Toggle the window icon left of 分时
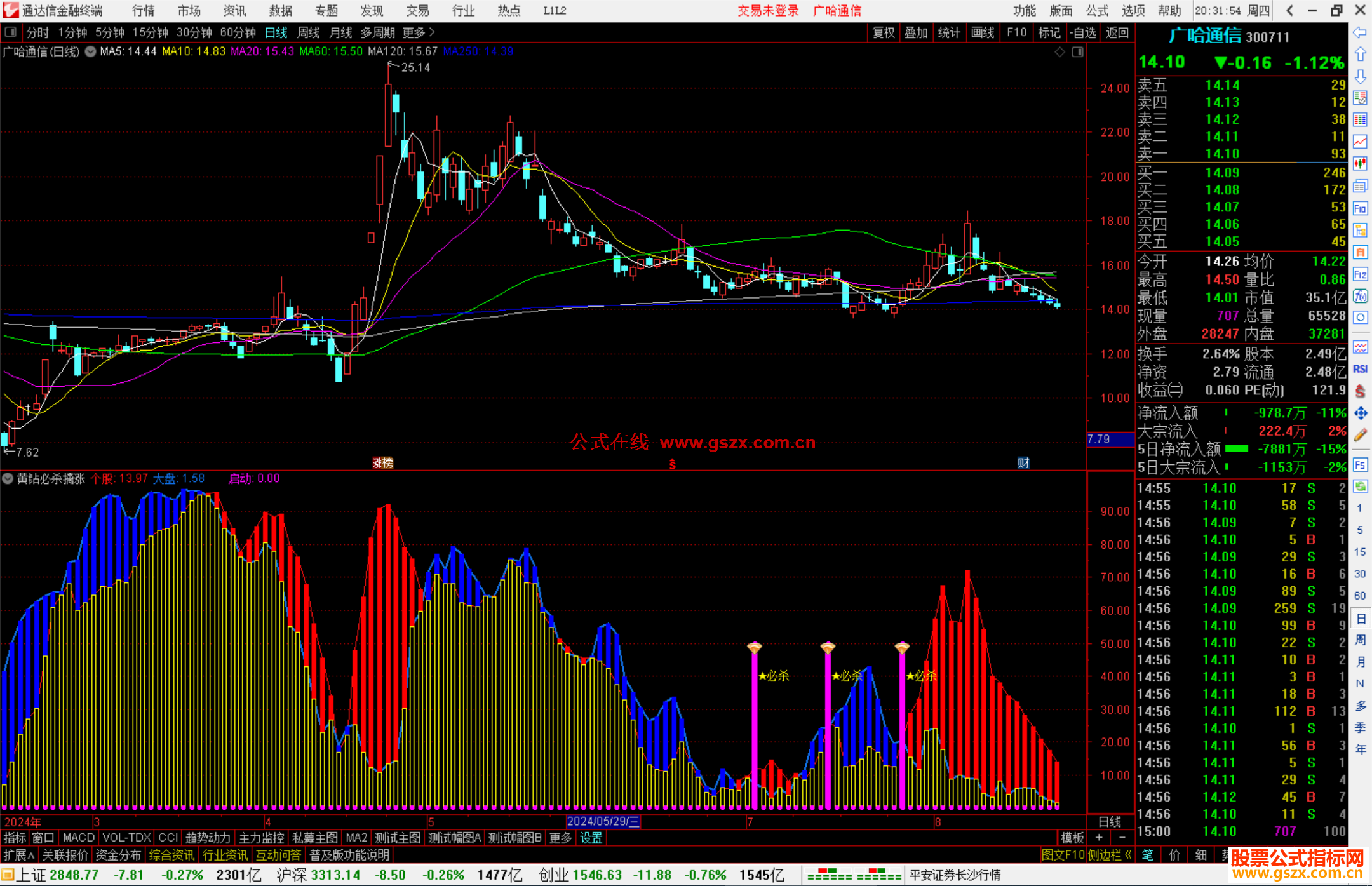The image size is (1372, 886). coord(11,32)
